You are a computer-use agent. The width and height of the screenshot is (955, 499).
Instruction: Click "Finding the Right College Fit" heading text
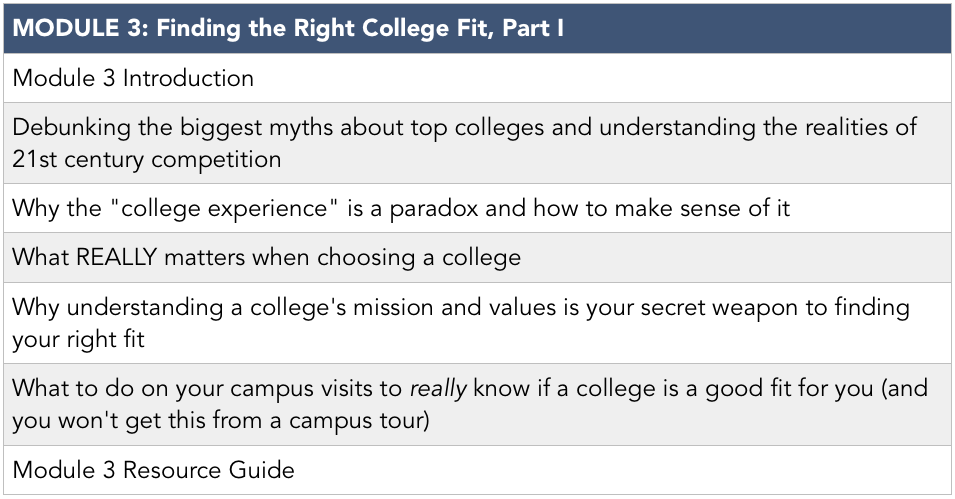point(324,29)
